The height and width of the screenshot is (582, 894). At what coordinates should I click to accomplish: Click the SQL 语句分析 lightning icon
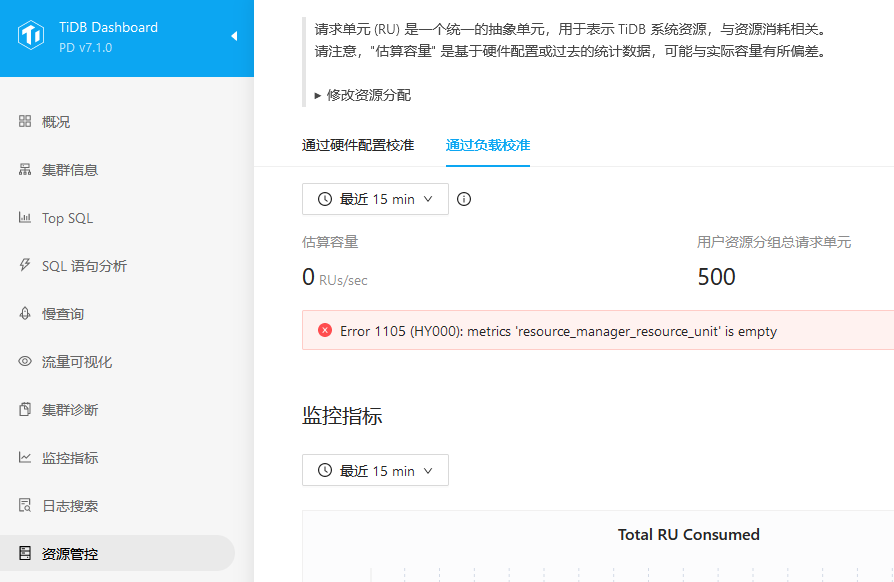[25, 266]
